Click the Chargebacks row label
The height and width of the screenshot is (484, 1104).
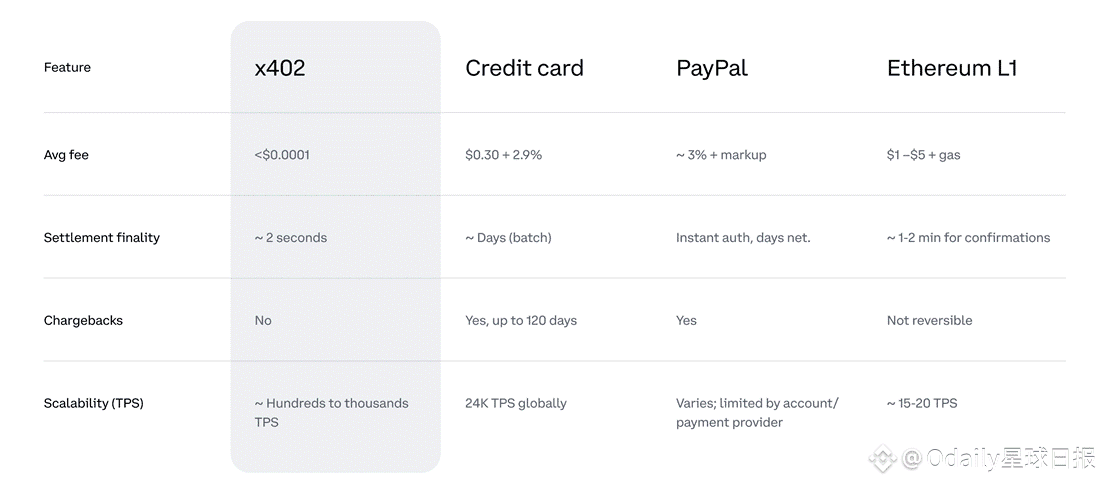coord(83,321)
